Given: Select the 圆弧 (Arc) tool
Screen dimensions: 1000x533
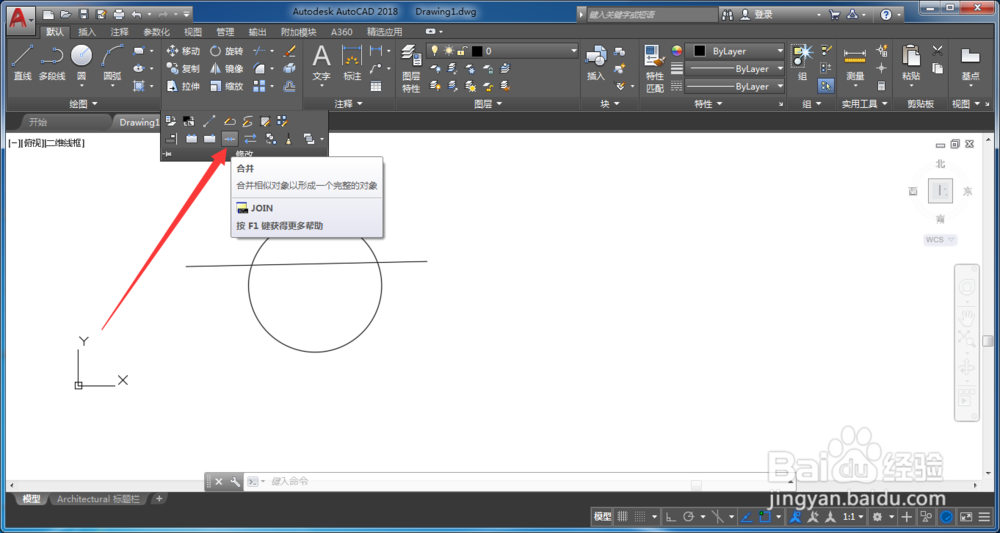Looking at the screenshot, I should click(x=112, y=62).
